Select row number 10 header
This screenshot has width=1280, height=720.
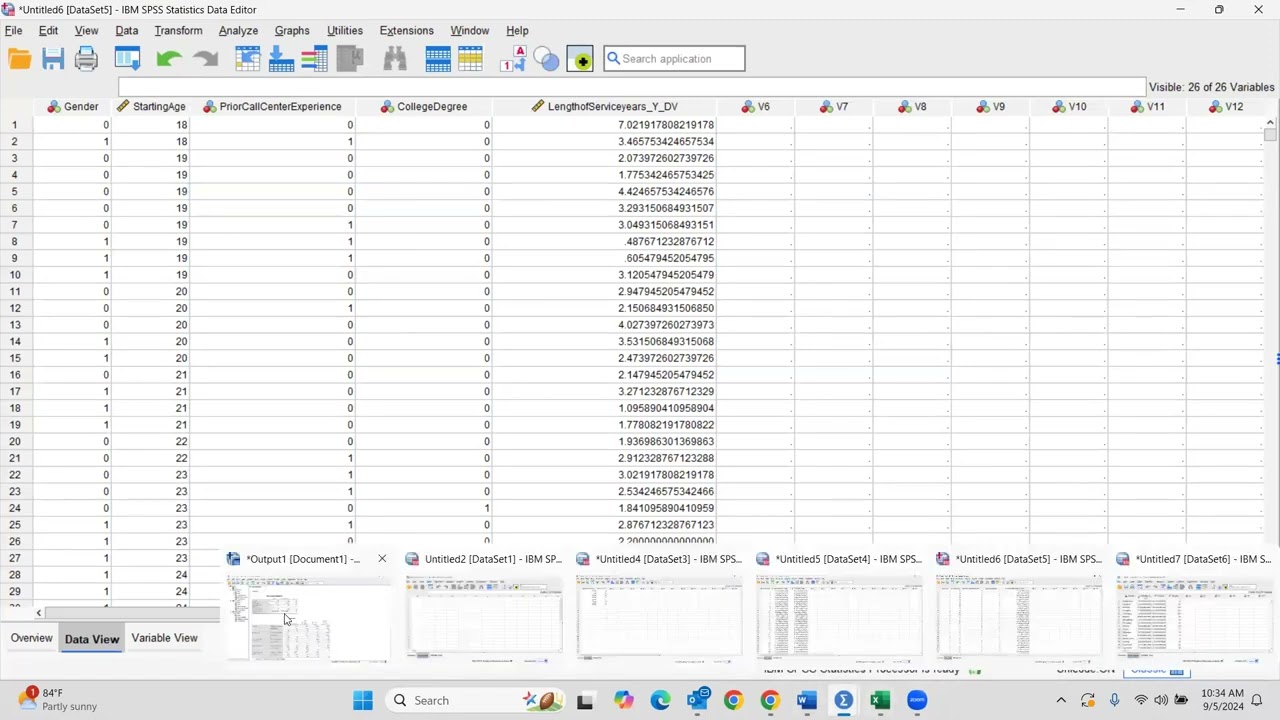(15, 275)
